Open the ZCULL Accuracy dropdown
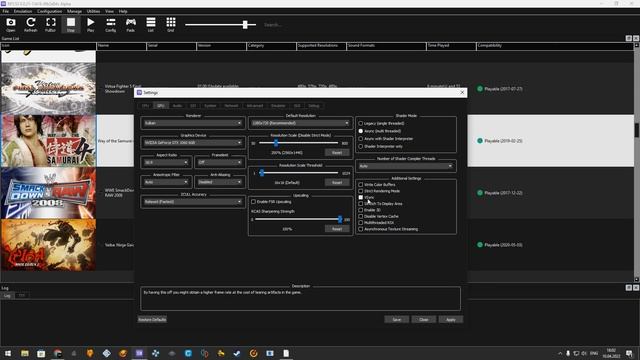Screen dimensions: 640x360 tap(192, 202)
